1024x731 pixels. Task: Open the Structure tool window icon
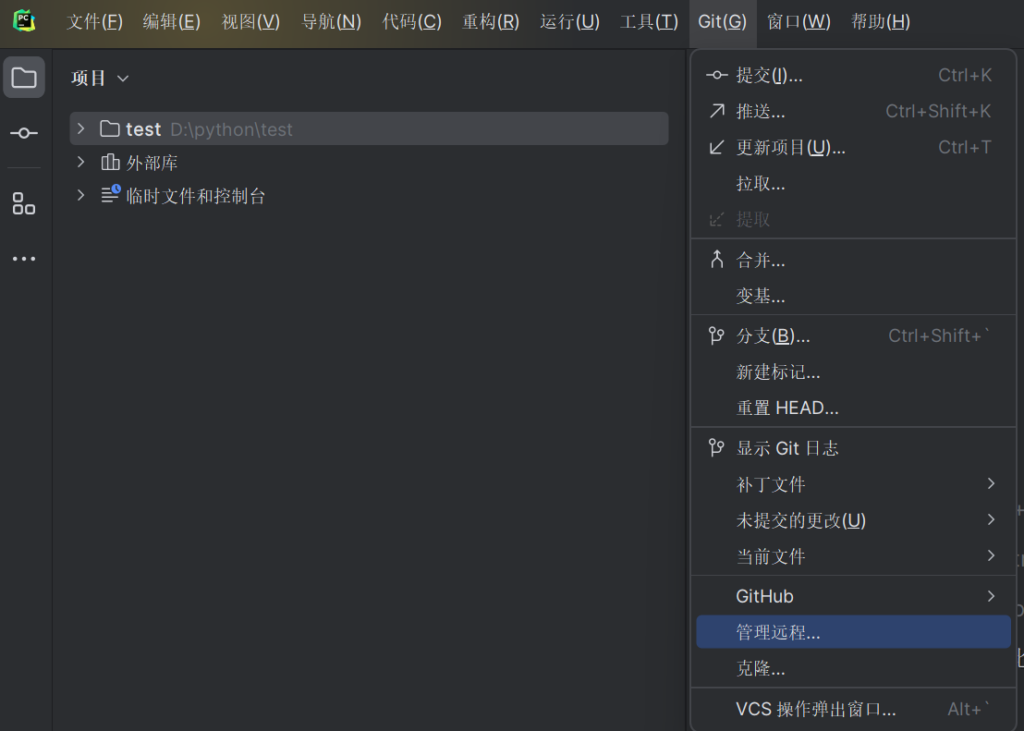(24, 204)
